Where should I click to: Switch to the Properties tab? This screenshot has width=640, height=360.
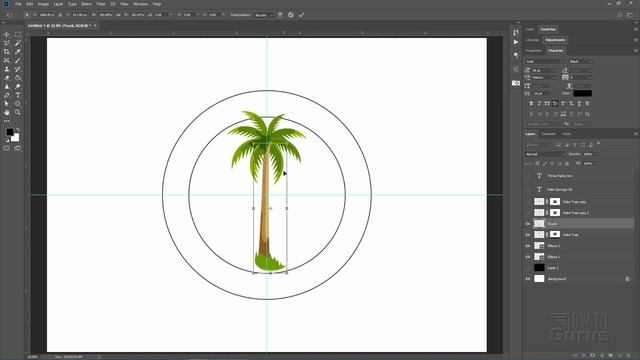click(x=533, y=51)
